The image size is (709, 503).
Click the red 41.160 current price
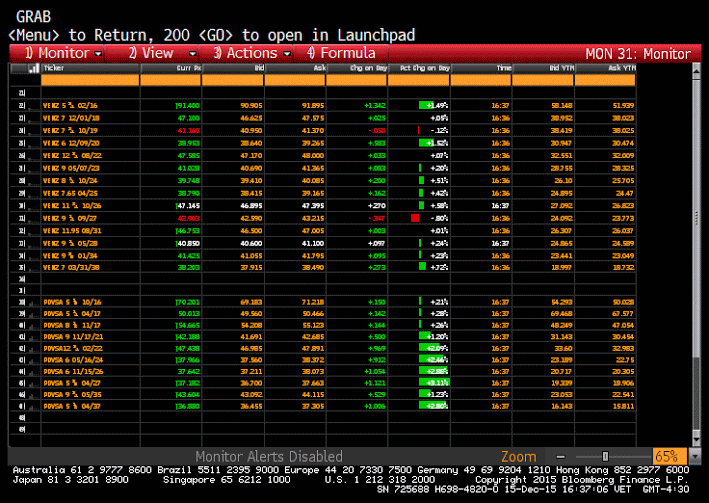pyautogui.click(x=189, y=131)
